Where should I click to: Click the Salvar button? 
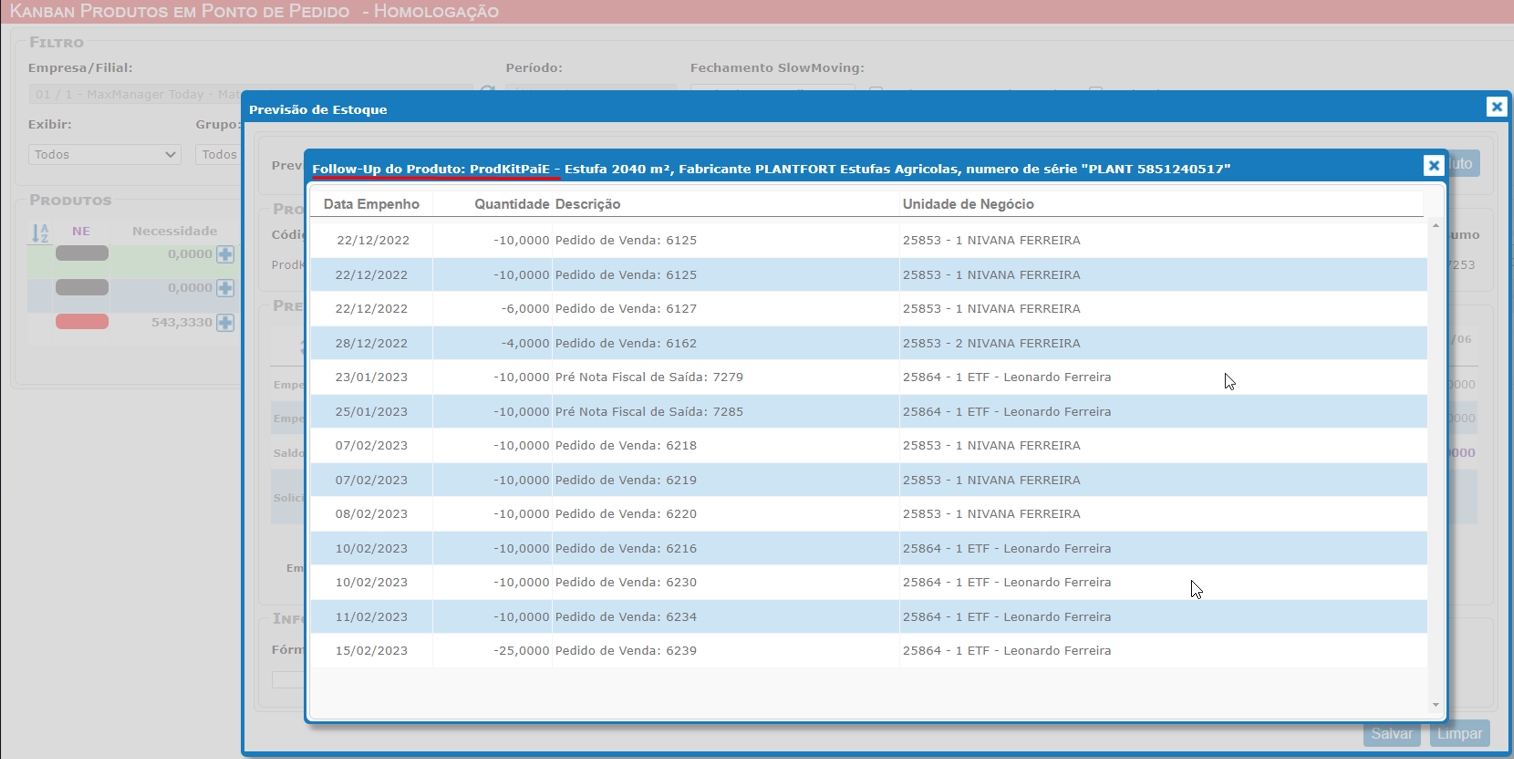click(1391, 733)
